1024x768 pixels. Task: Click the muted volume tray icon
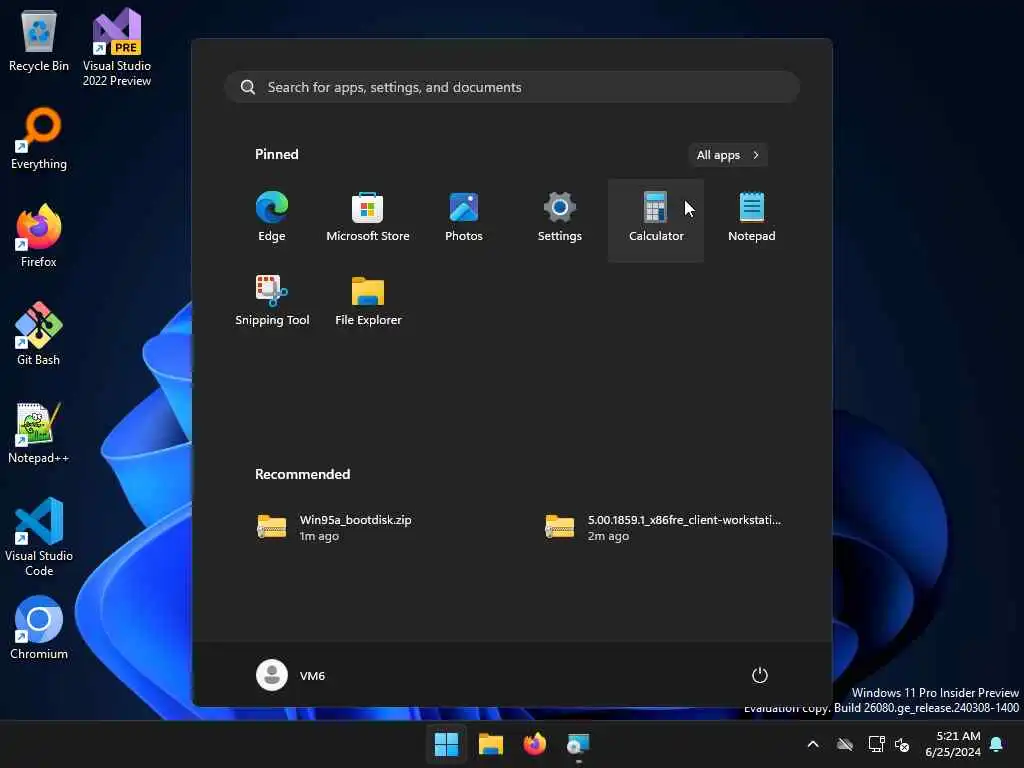[902, 744]
